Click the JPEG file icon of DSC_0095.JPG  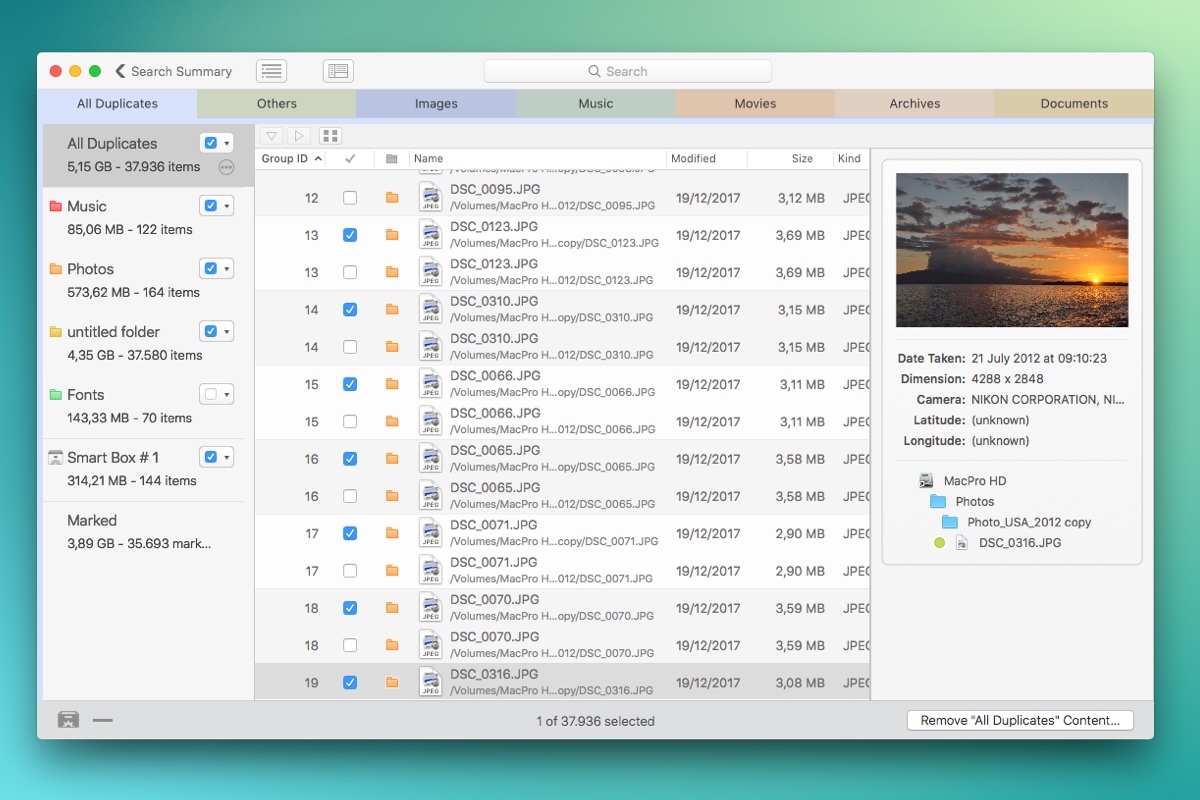pyautogui.click(x=430, y=197)
